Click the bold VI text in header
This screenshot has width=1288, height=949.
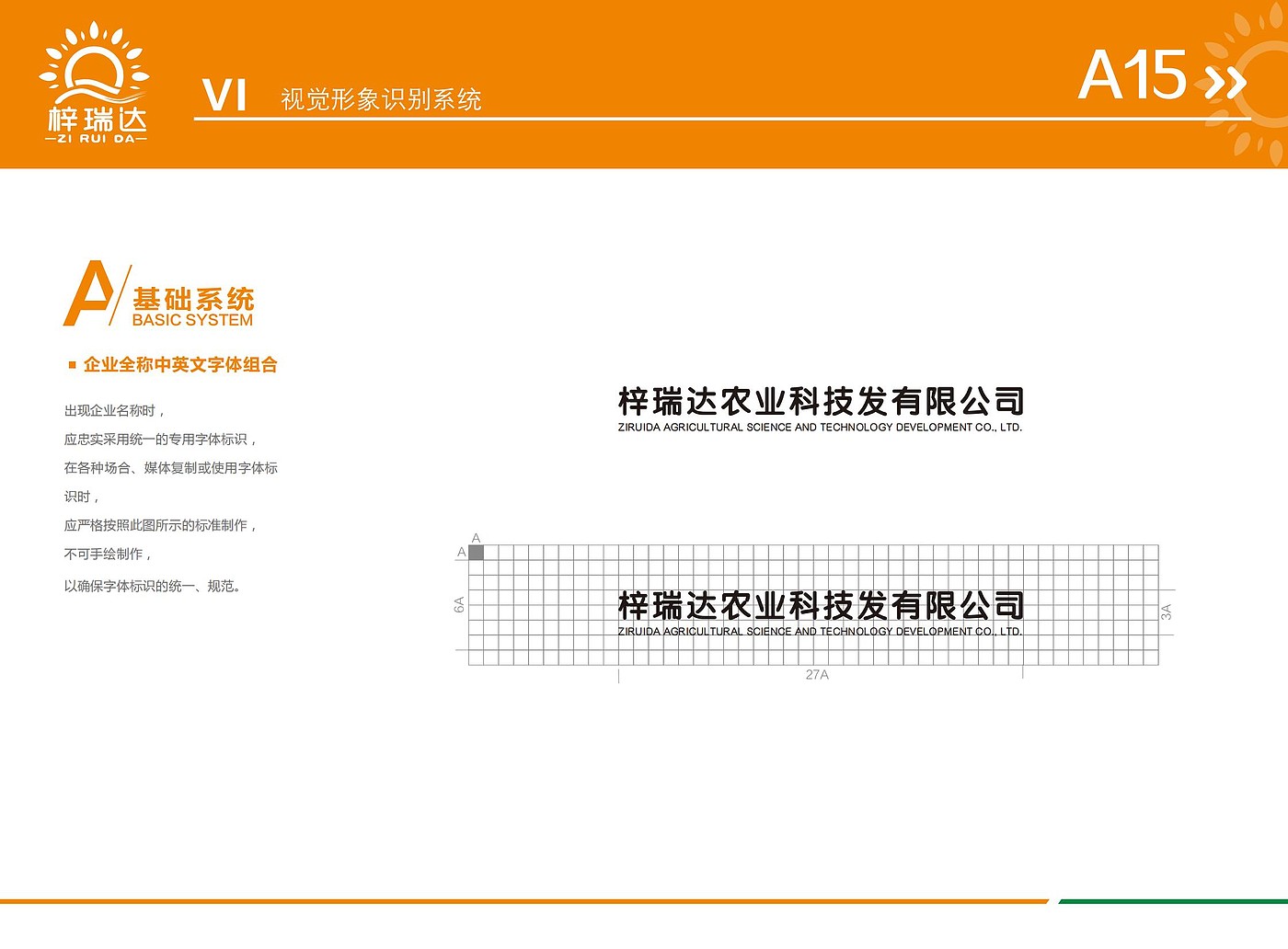(x=224, y=96)
